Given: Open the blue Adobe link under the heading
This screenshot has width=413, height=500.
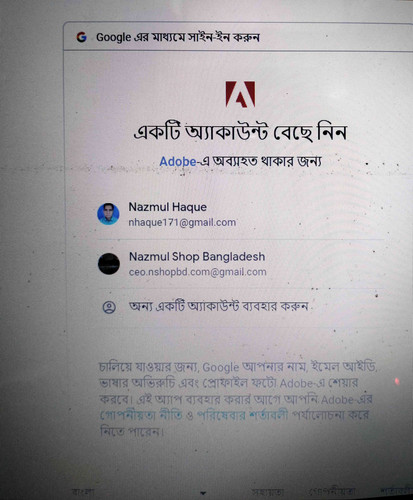Looking at the screenshot, I should click(x=178, y=162).
